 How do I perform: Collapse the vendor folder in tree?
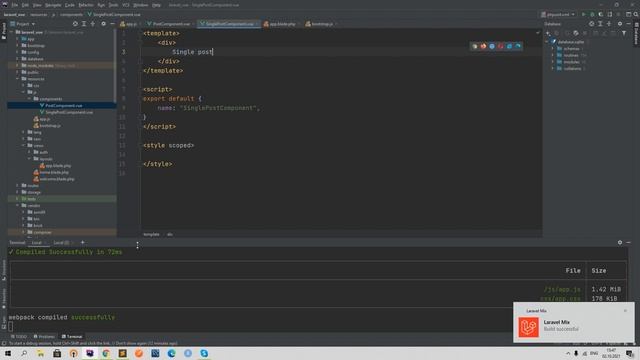point(18,205)
